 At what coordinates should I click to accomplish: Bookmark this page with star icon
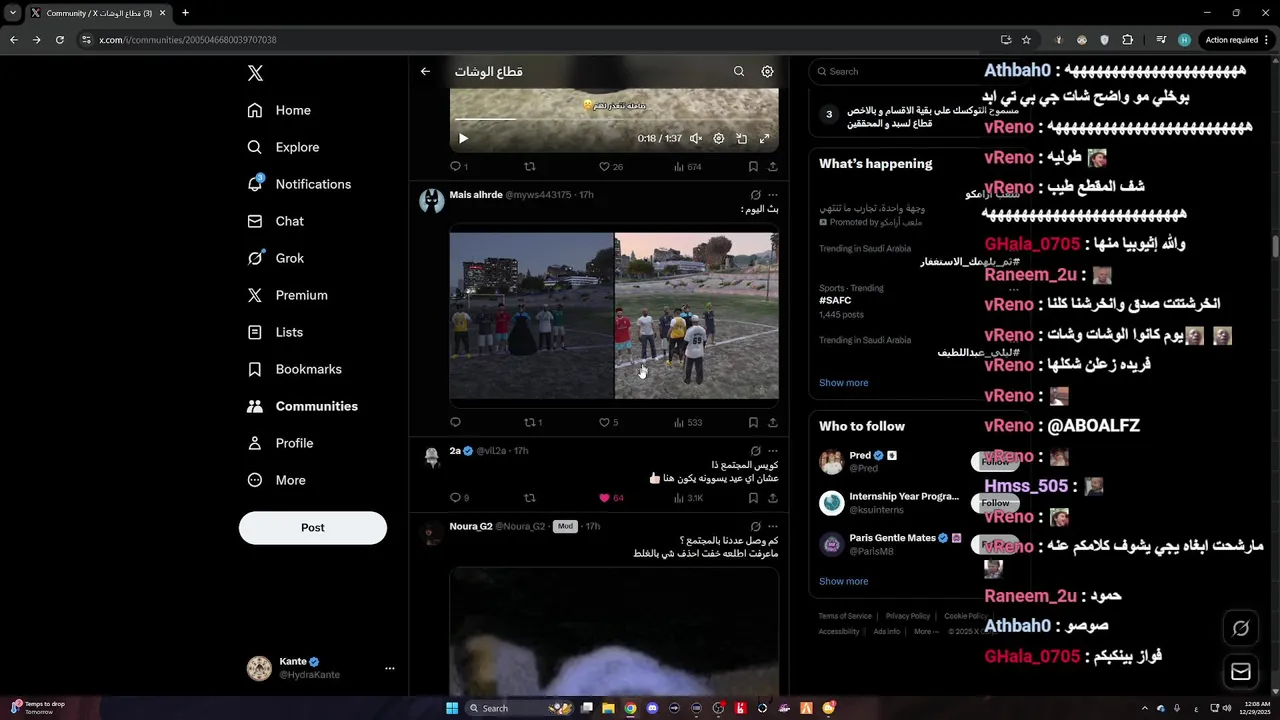(1026, 40)
